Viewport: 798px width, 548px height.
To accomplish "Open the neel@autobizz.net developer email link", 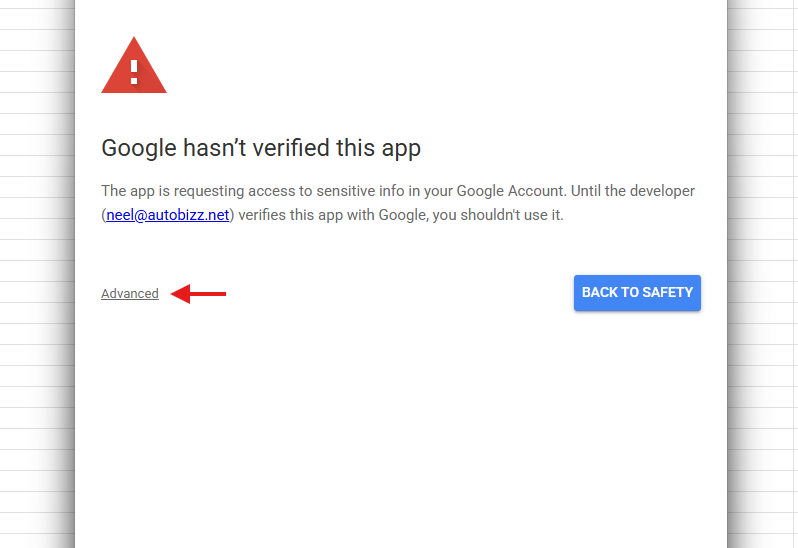I will click(x=168, y=215).
